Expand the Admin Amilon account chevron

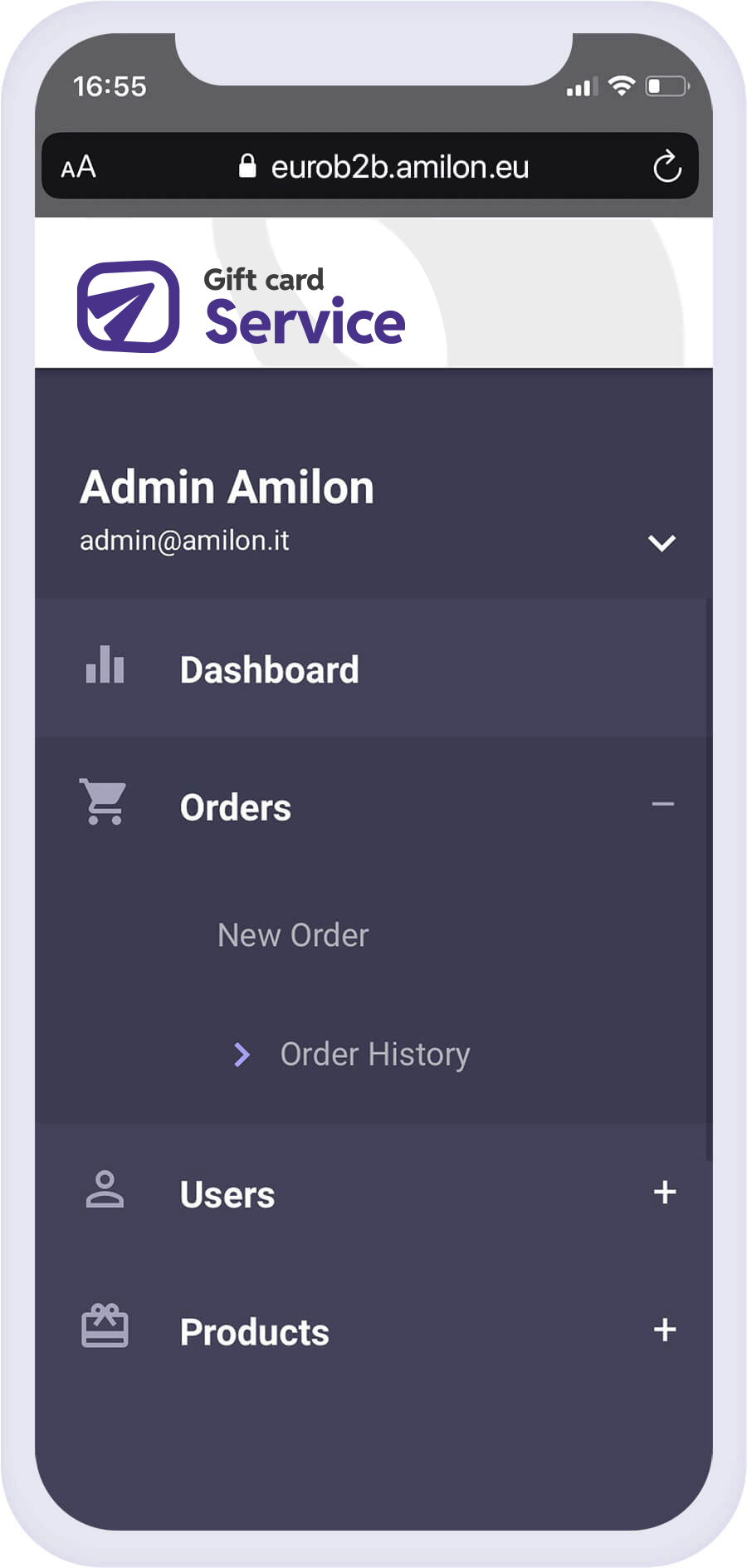[662, 543]
